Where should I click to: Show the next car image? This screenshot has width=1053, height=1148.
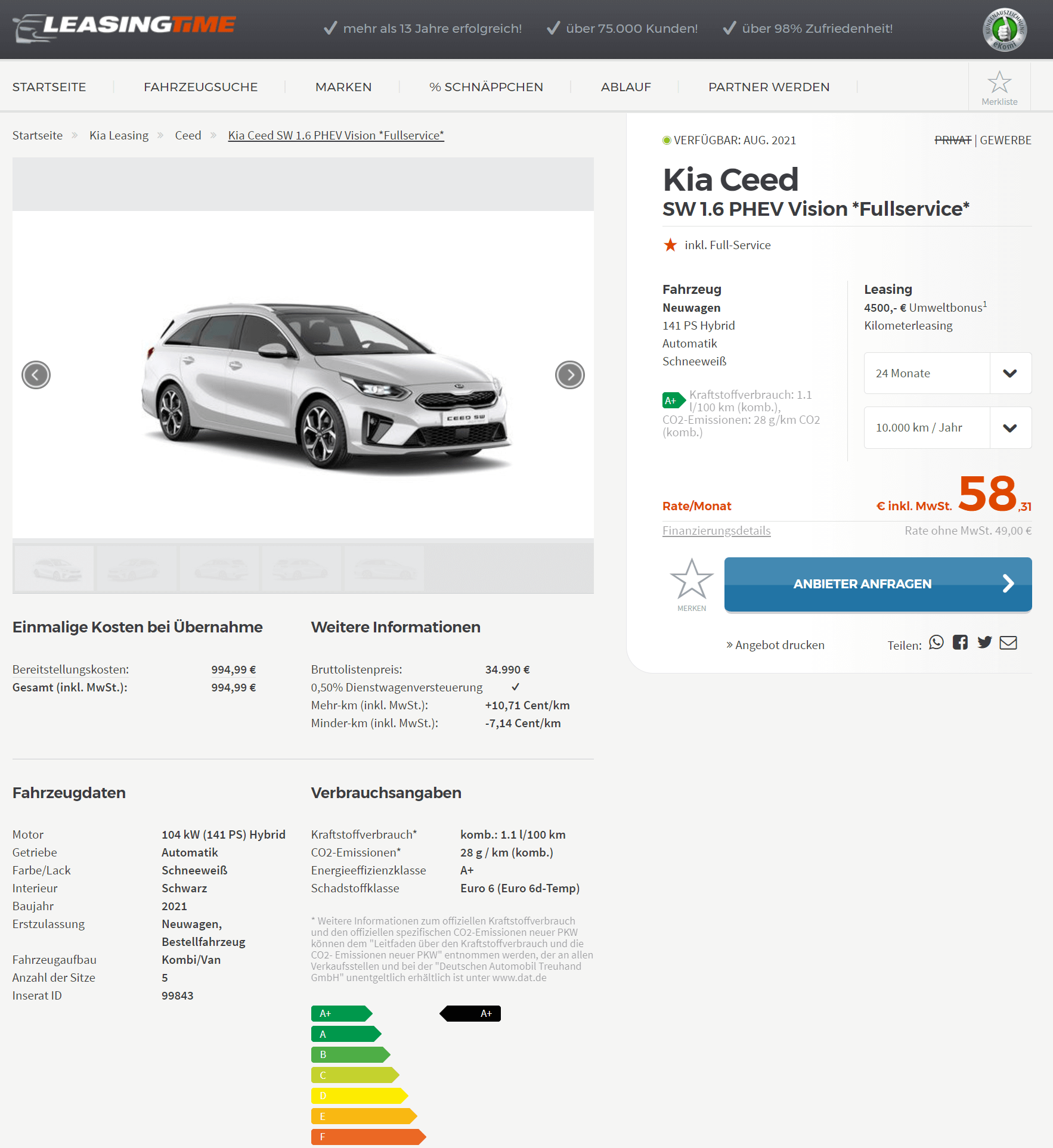(569, 375)
